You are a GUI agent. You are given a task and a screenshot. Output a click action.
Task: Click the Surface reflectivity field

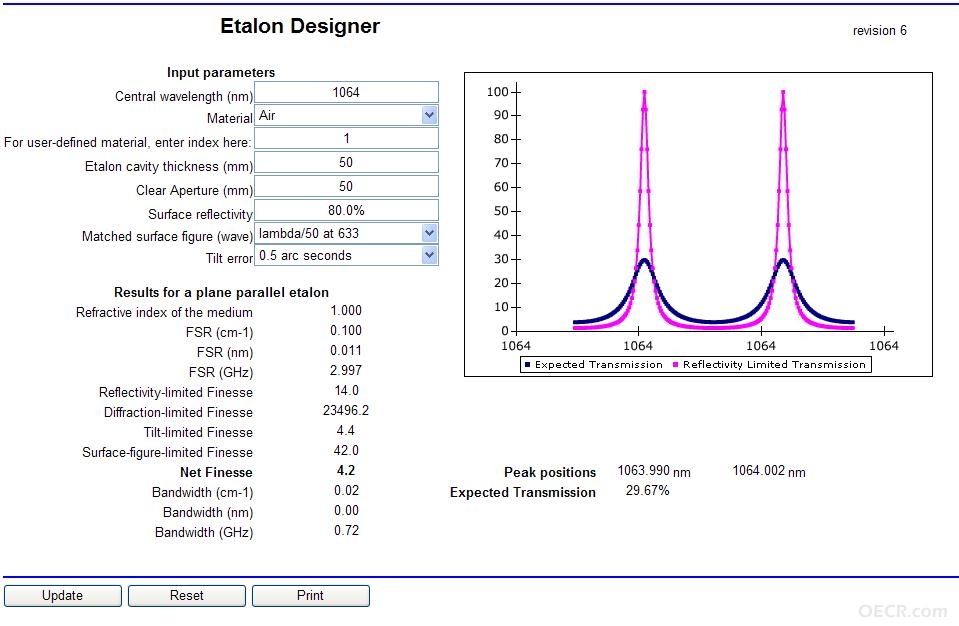pyautogui.click(x=346, y=210)
